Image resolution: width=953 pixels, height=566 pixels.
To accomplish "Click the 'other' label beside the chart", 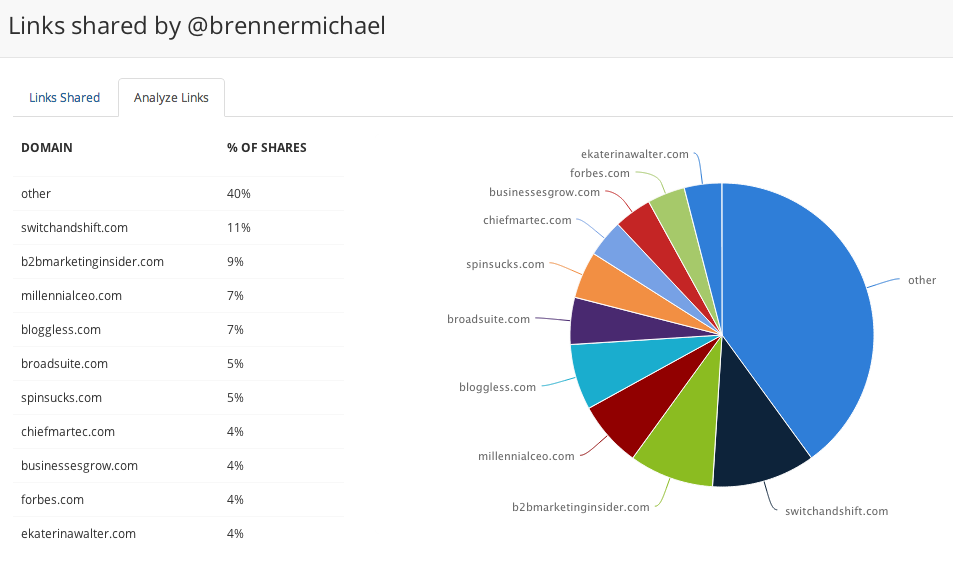I will tap(922, 280).
